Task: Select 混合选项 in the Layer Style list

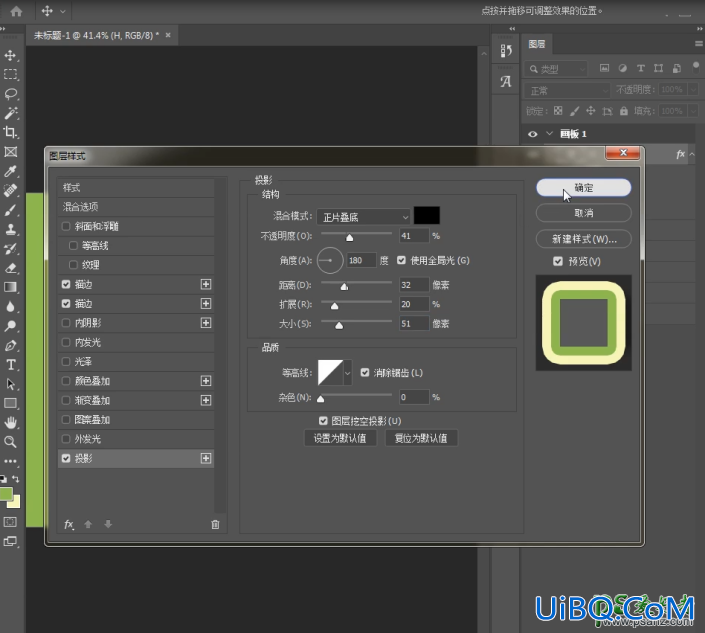Action: point(136,207)
